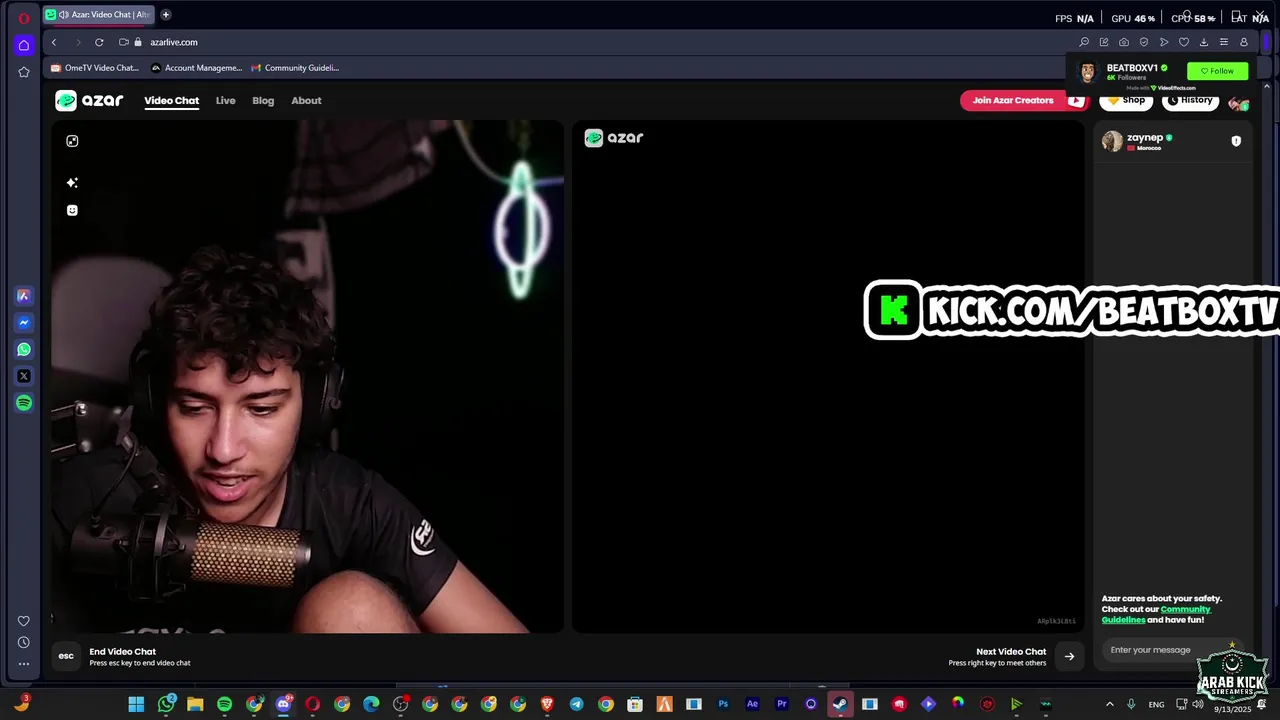Open the Blog nav item
Screen dimensions: 1280x720
(x=263, y=100)
